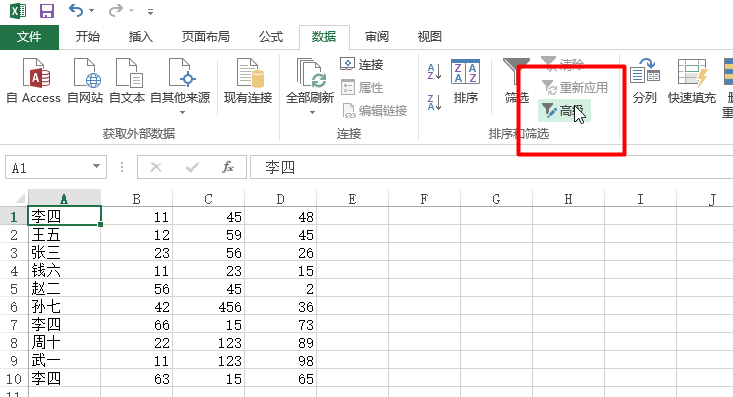This screenshot has width=733, height=397.
Task: Select cell with value 73
Action: coord(280,325)
